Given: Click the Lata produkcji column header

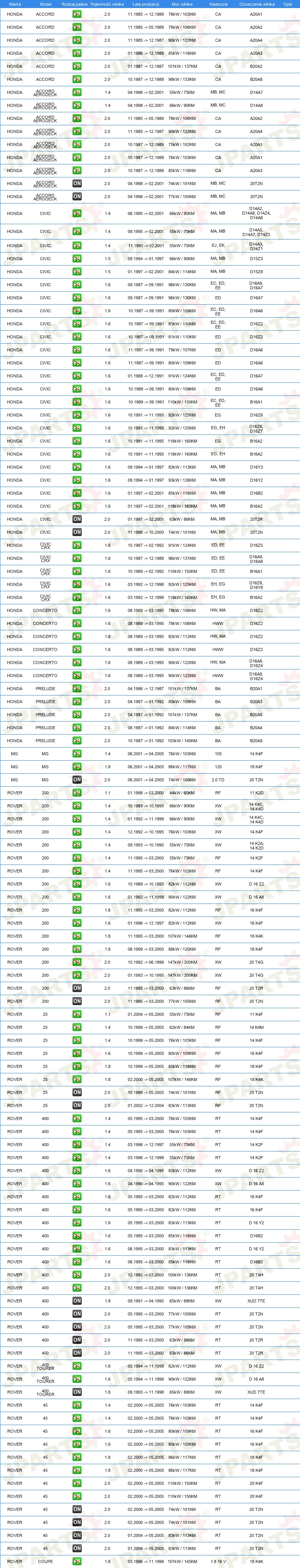Looking at the screenshot, I should pos(145,4).
